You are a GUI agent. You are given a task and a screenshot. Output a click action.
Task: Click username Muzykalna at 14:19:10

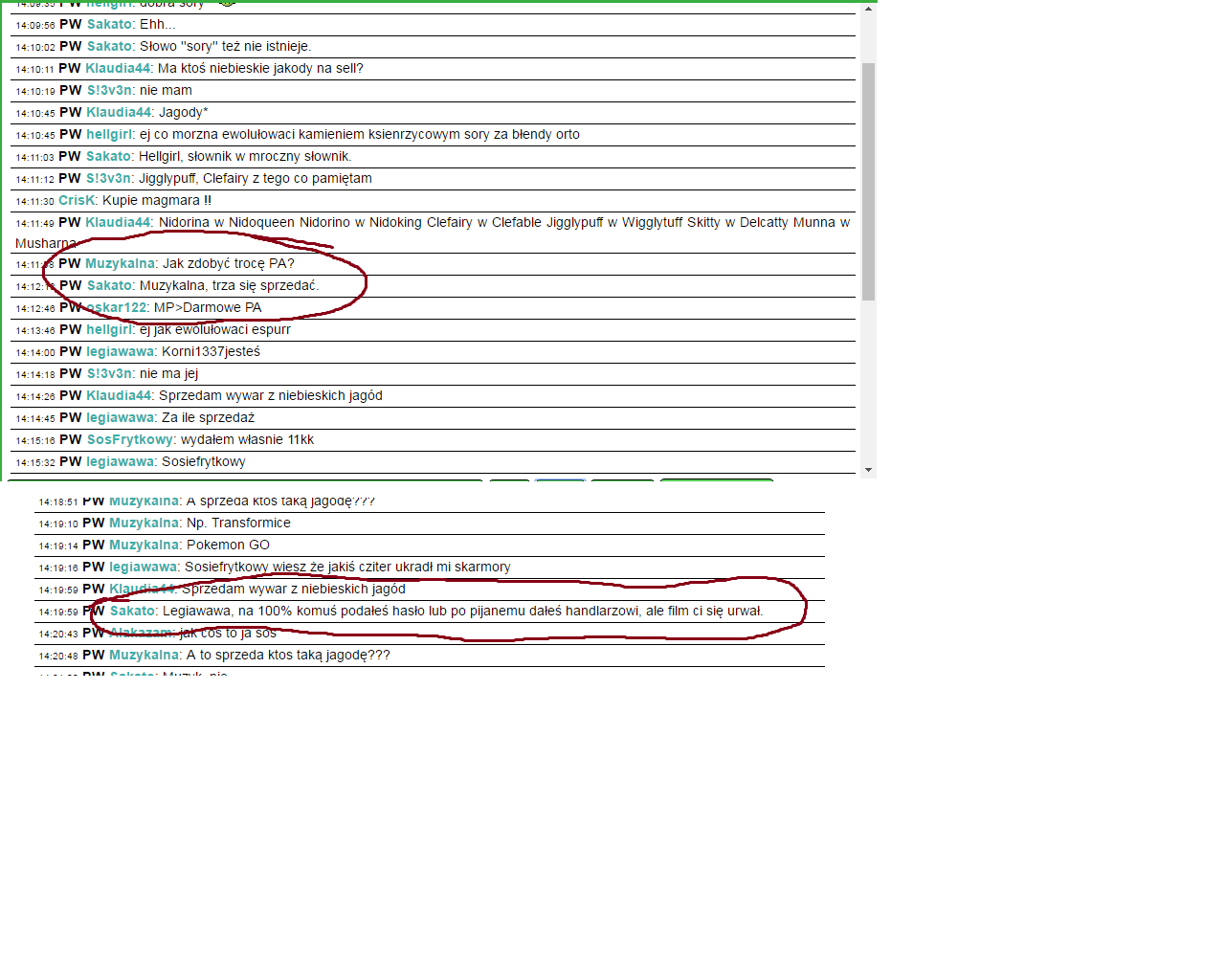pos(144,523)
